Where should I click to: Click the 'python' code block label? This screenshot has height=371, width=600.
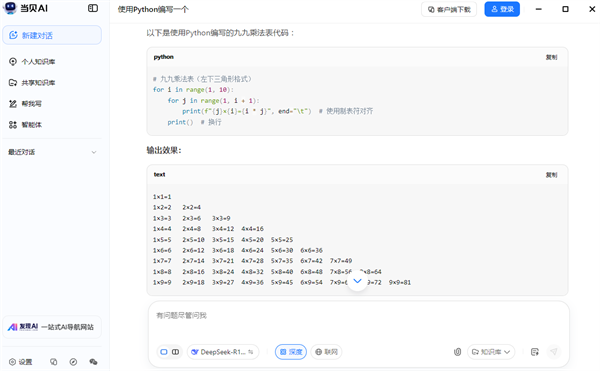coord(164,57)
